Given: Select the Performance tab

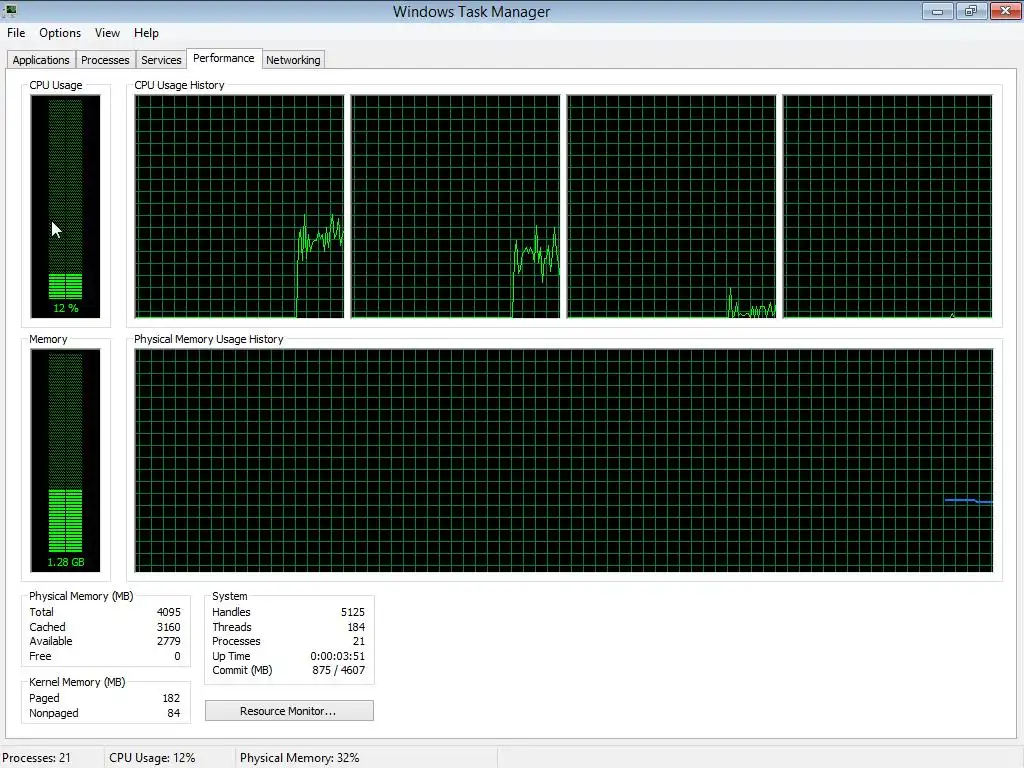Looking at the screenshot, I should click(x=224, y=58).
